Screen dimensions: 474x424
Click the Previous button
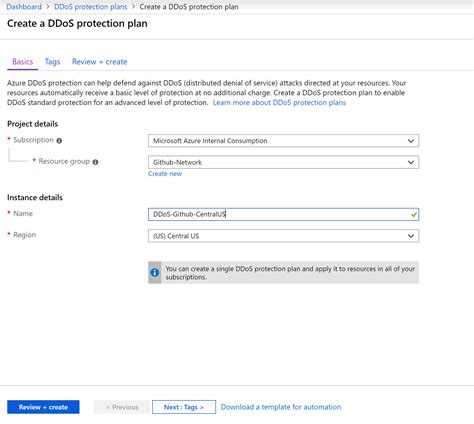pyautogui.click(x=122, y=407)
